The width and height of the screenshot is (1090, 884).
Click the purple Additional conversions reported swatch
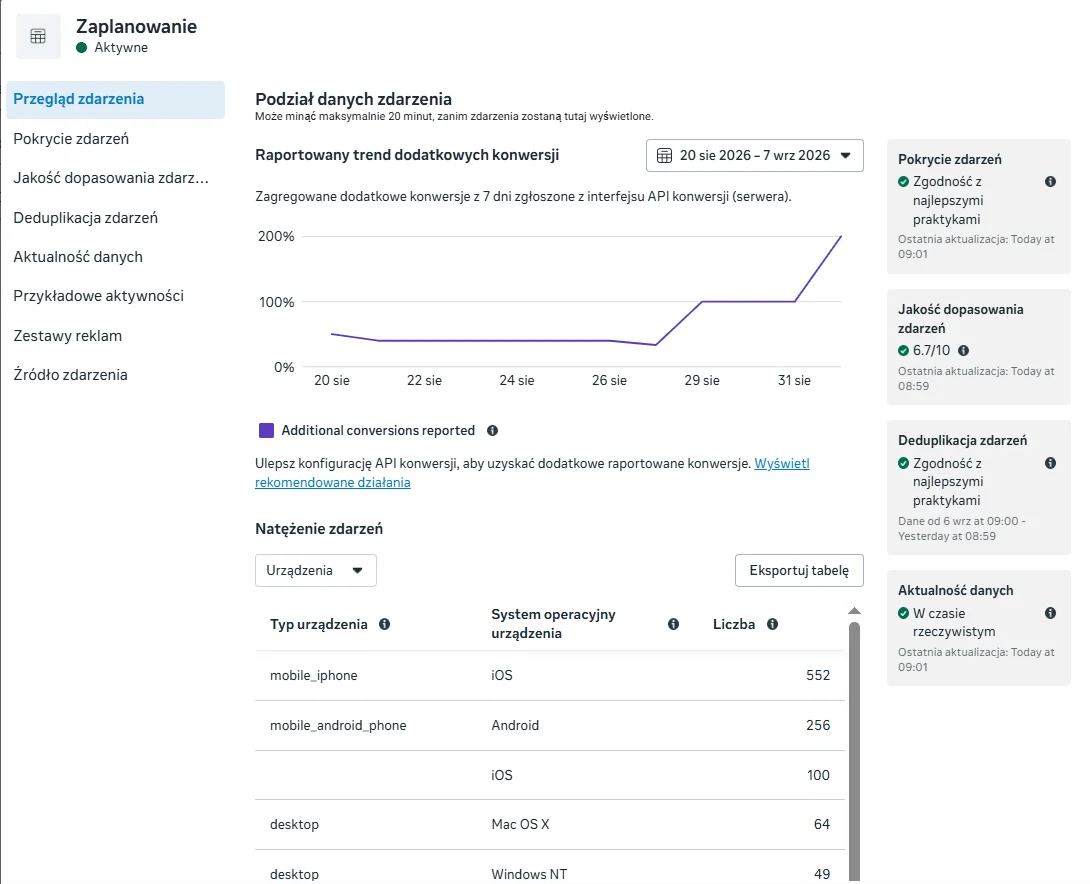coord(266,431)
